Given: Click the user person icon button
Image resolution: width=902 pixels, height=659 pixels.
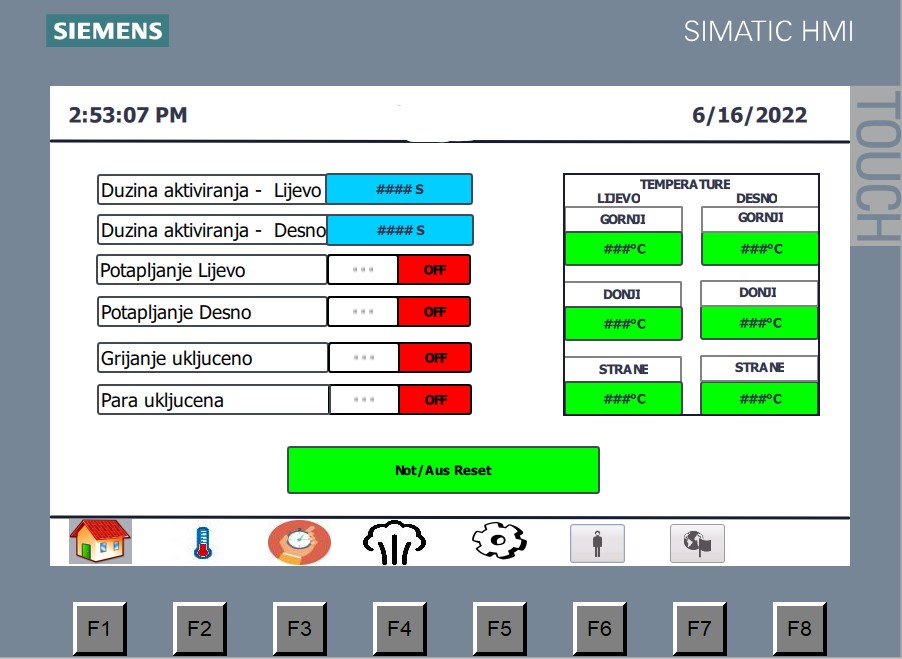Looking at the screenshot, I should pos(597,544).
